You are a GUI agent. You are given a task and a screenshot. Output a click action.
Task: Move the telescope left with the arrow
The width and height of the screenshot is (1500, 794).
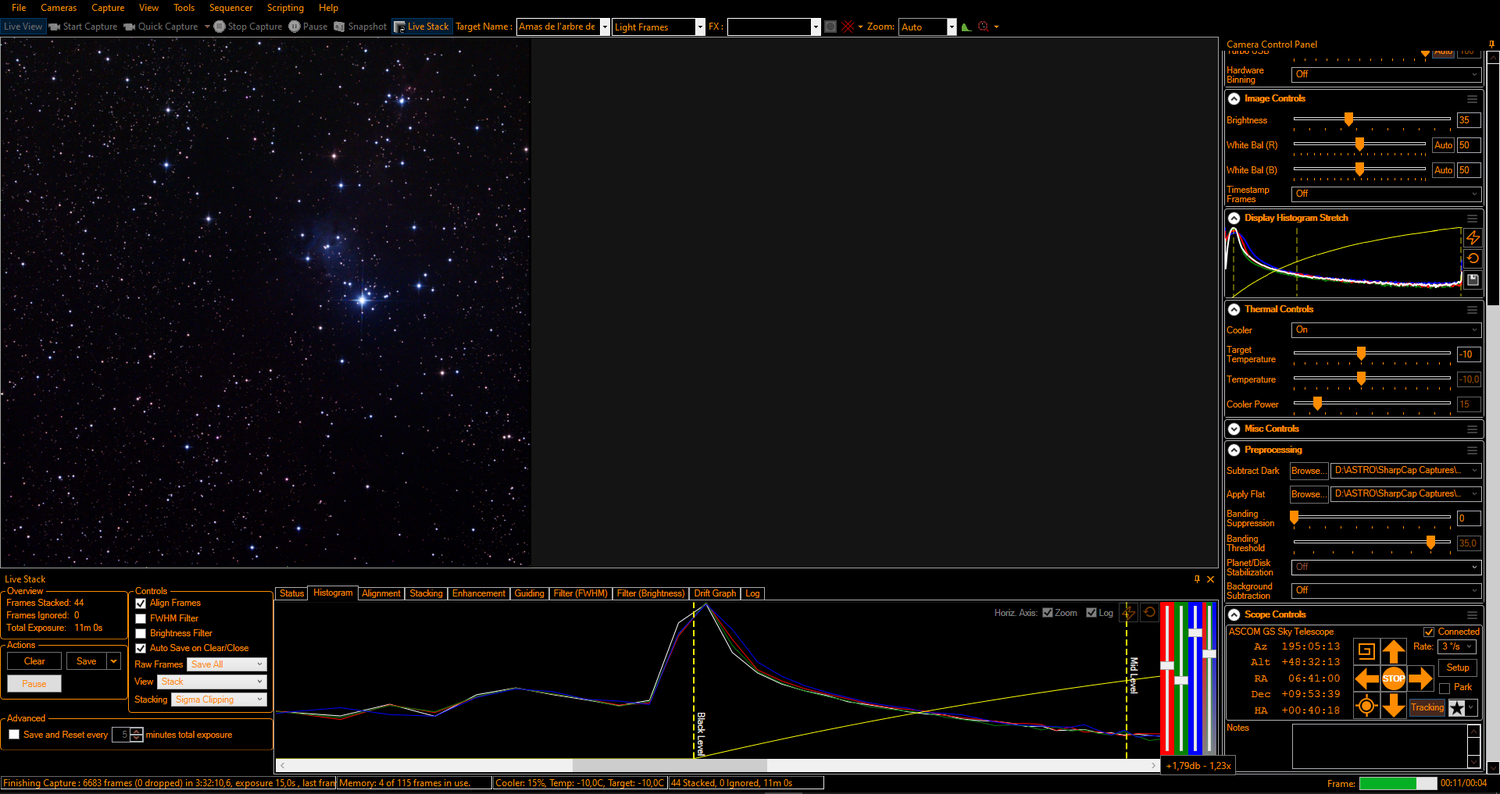point(1366,679)
